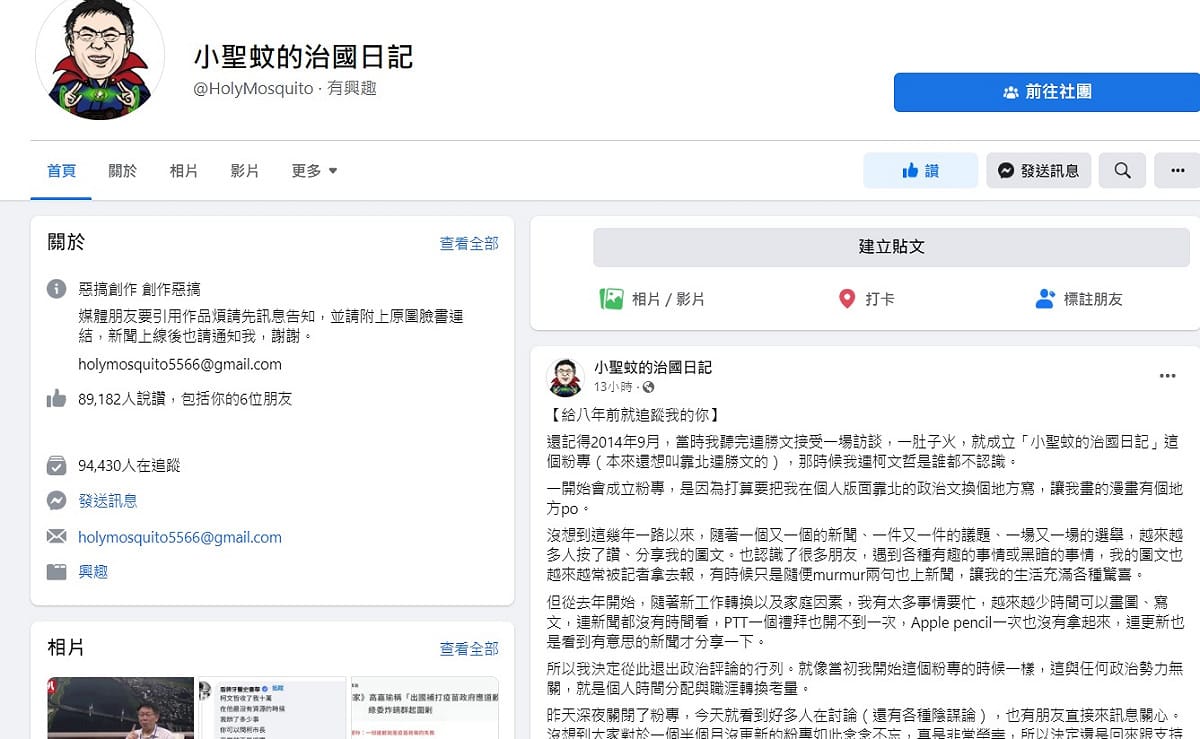1200x739 pixels.
Task: Click the 前往社團 button
Action: tap(1047, 92)
